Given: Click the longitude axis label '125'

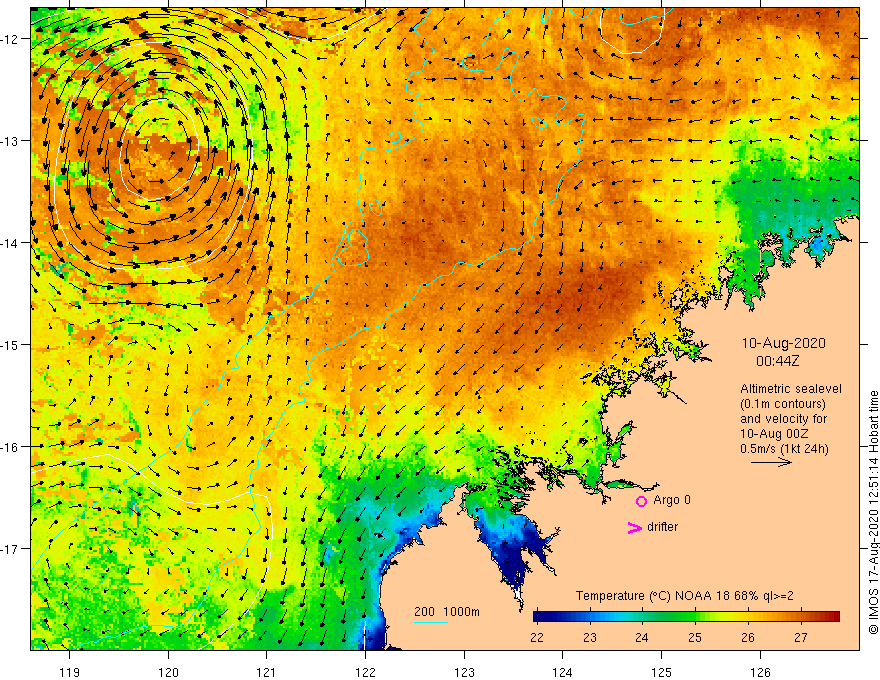Looking at the screenshot, I should [x=662, y=672].
